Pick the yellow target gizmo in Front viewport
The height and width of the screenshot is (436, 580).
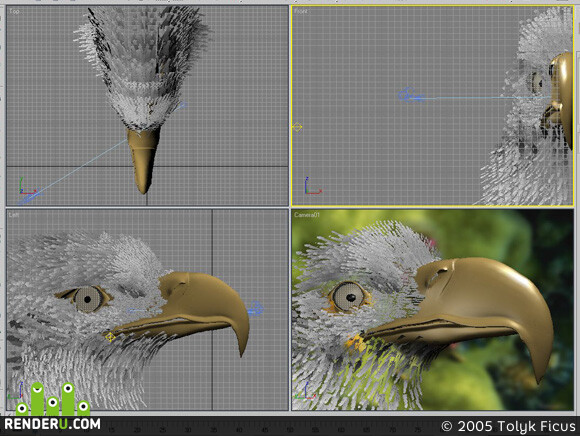click(x=297, y=127)
